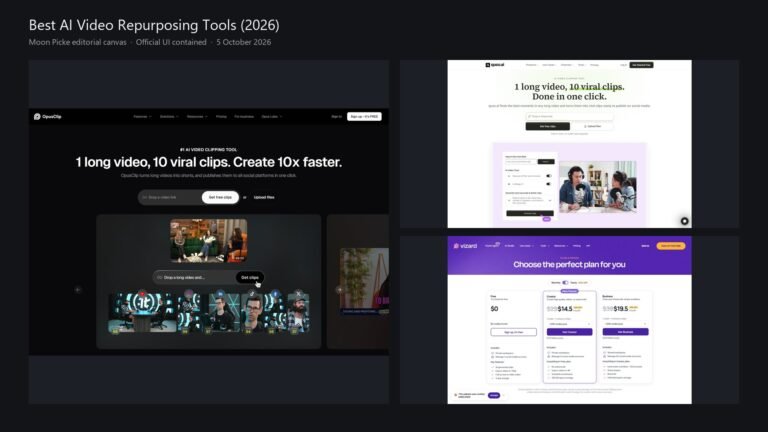
Task: Click the opus.ai logo on white page
Action: click(494, 65)
